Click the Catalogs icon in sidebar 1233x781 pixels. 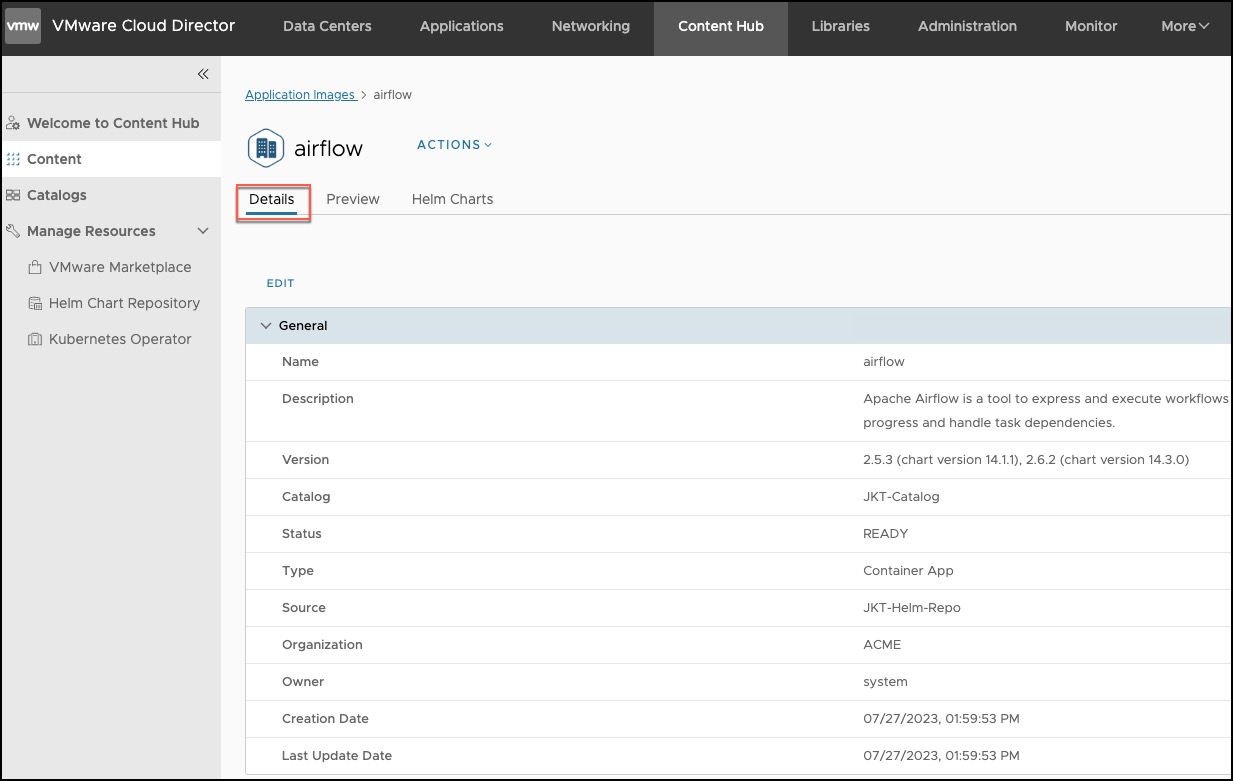tap(13, 195)
